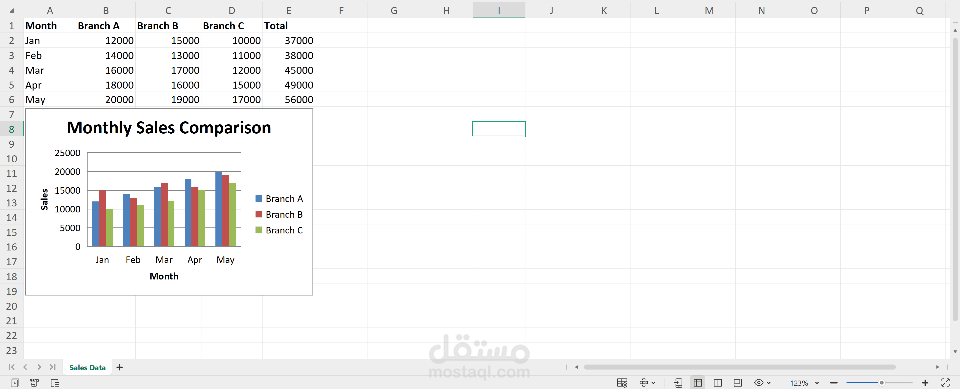Screen dimensions: 960x389
Task: Go to the next sheet tab
Action: (x=39, y=367)
